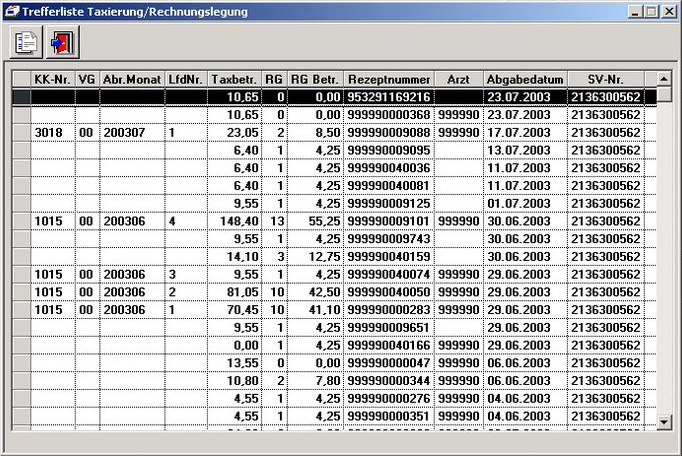Click the Taxbetr. cell showing 148,40
This screenshot has width=682, height=456.
coord(236,221)
